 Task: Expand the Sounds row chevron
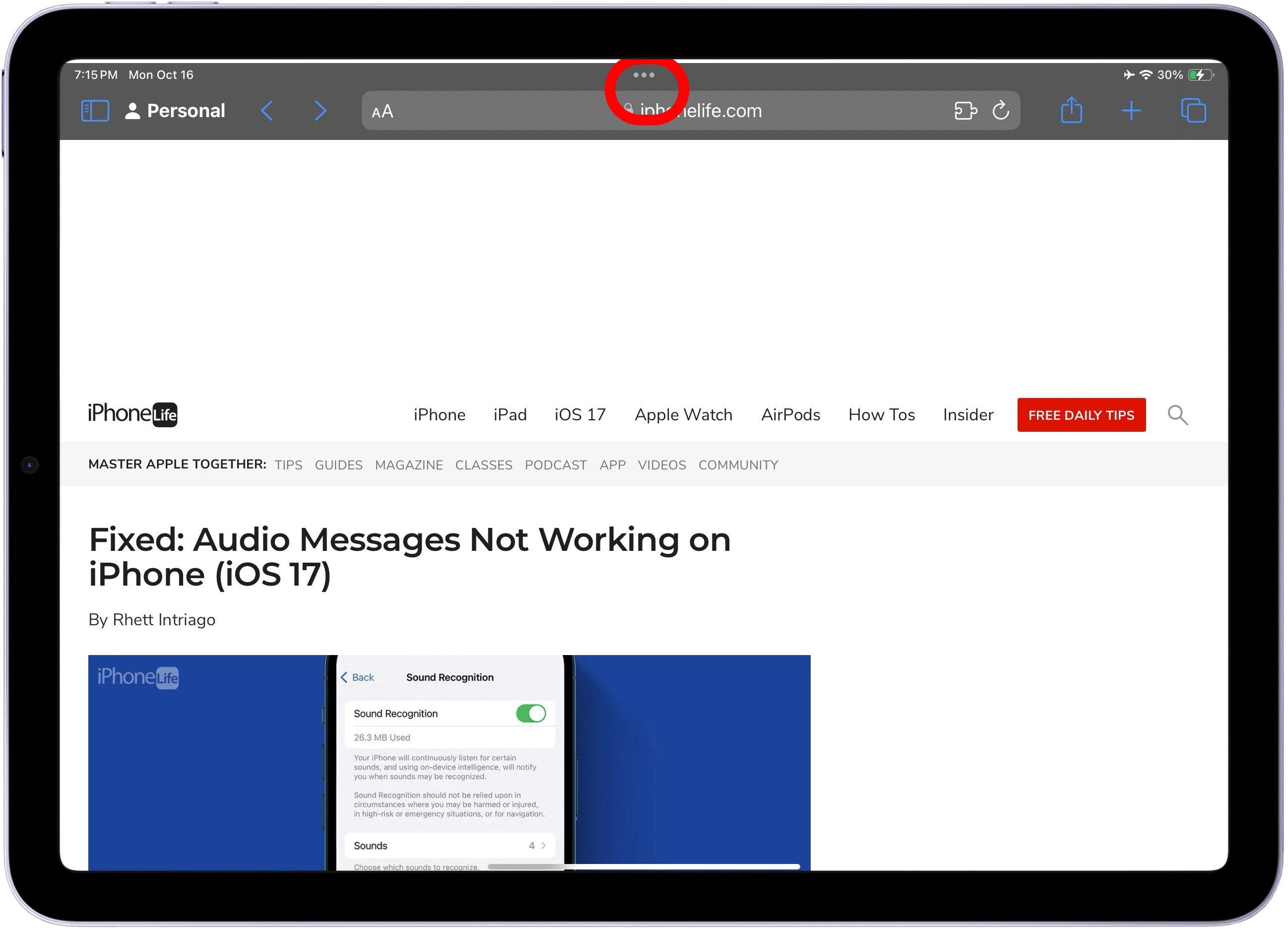543,846
